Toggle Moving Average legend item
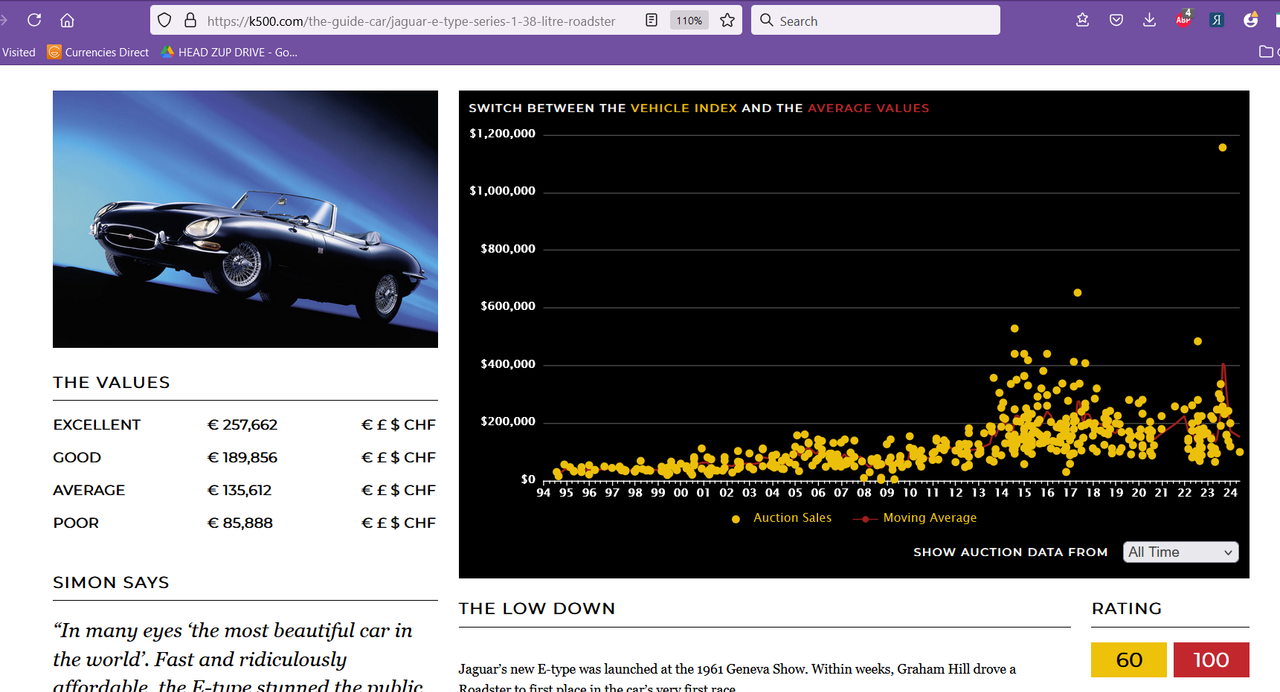The height and width of the screenshot is (692, 1280). (x=914, y=518)
